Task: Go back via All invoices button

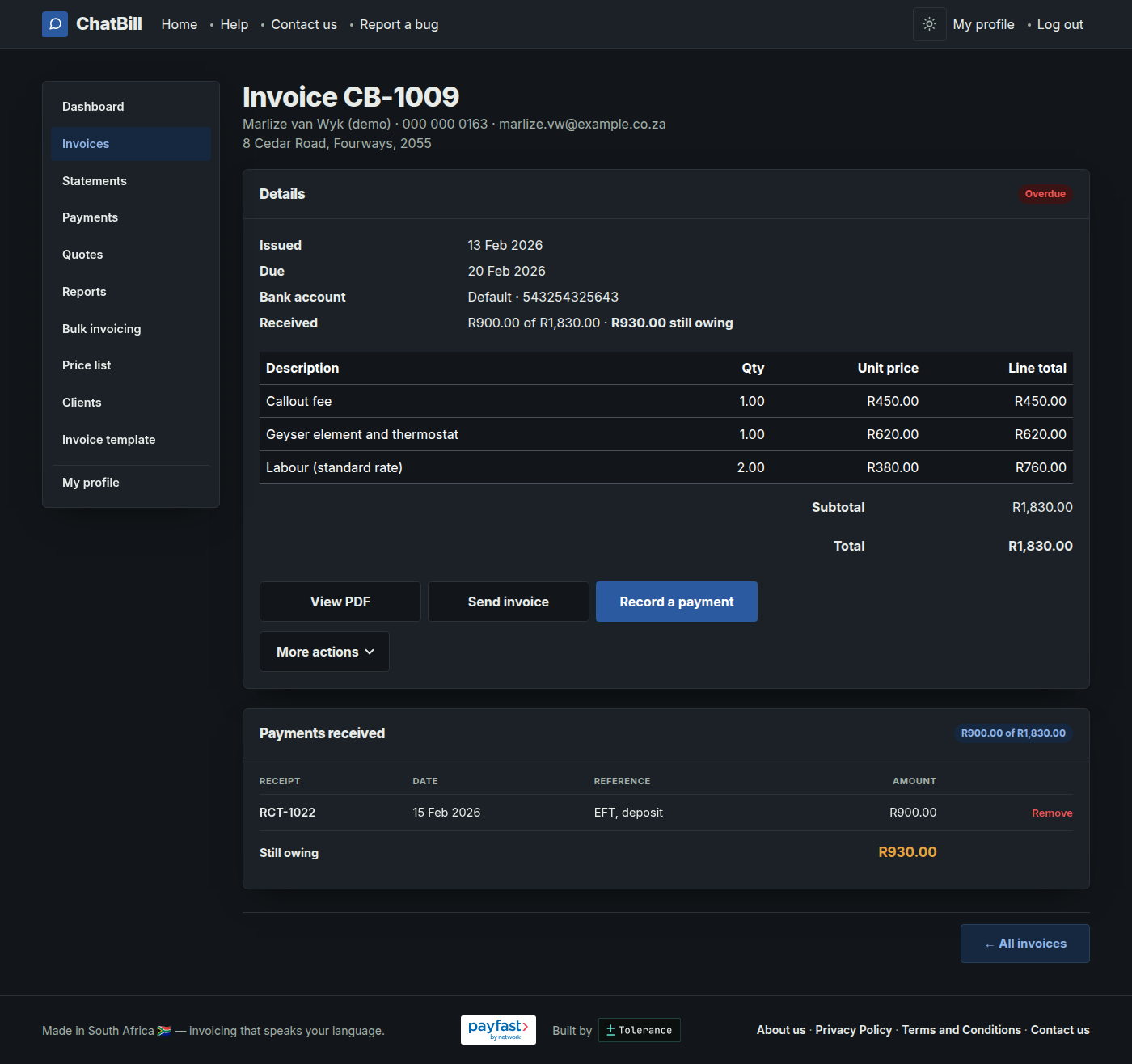Action: coord(1025,944)
